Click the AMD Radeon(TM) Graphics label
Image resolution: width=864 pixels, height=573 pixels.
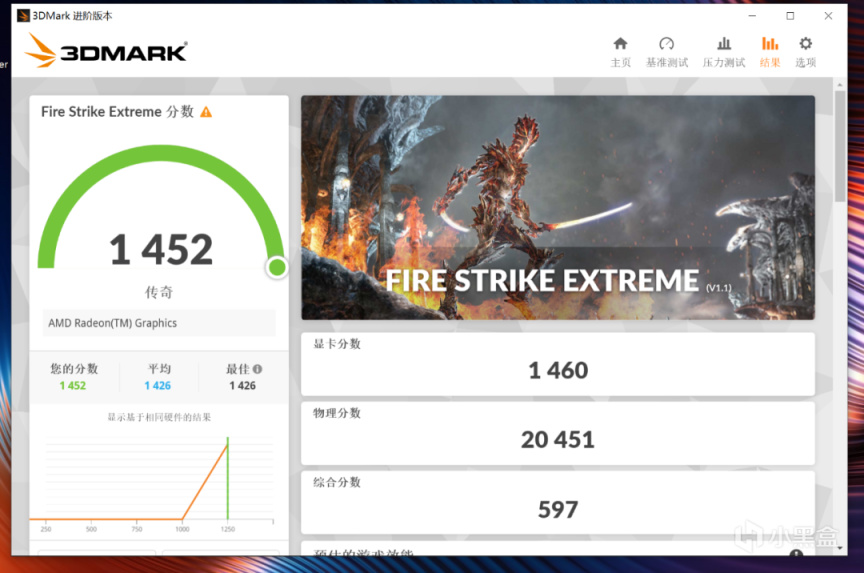coord(112,323)
